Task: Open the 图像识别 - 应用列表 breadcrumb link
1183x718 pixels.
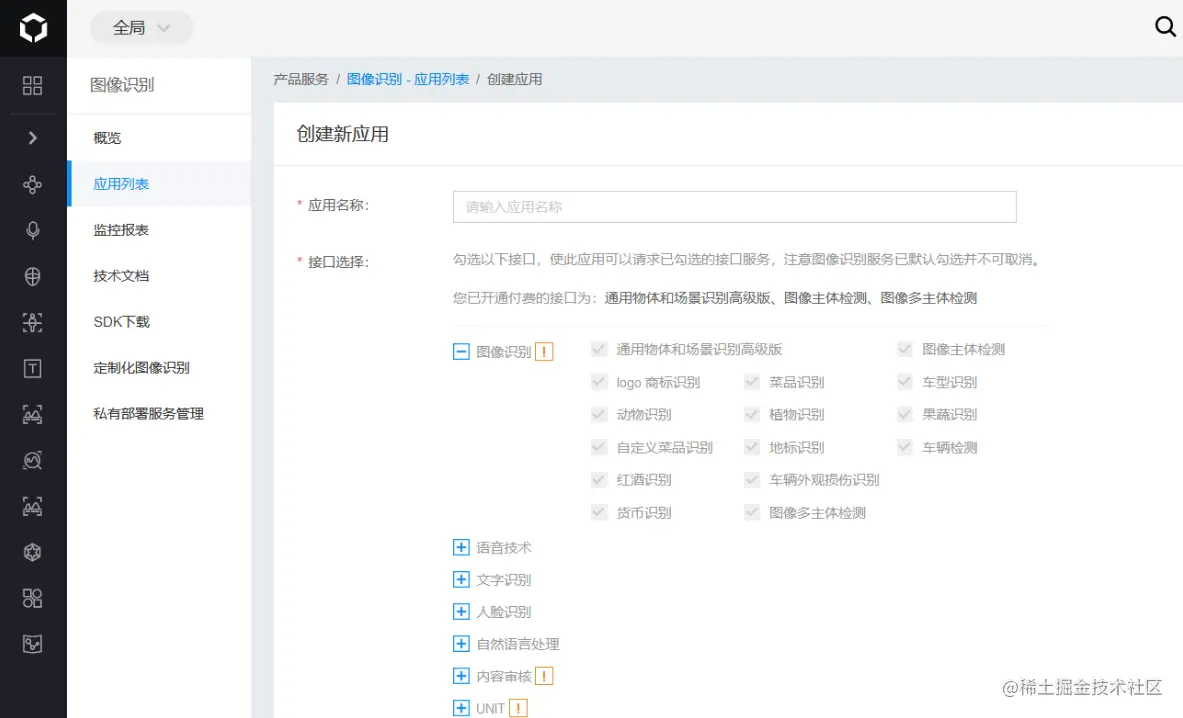Action: (x=408, y=78)
